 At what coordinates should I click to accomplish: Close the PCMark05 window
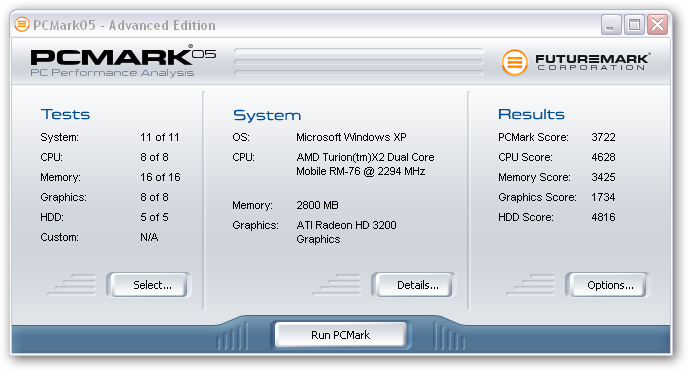click(658, 25)
